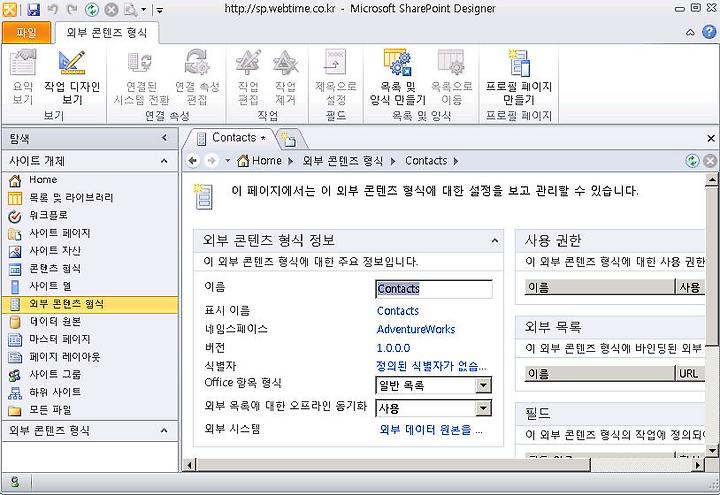Collapse the 외부 콘텐츠 형식 정보 panel
The height and width of the screenshot is (495, 720).
click(x=495, y=241)
